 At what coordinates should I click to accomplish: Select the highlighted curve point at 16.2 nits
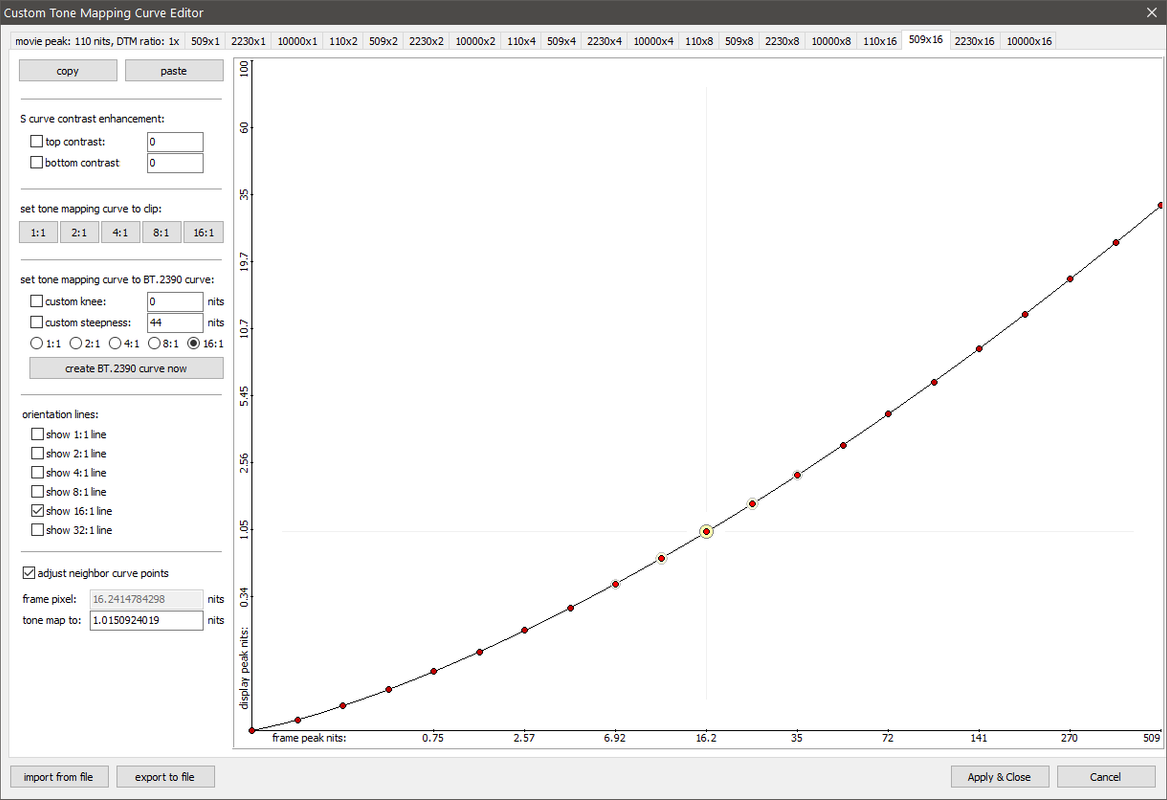[x=706, y=531]
